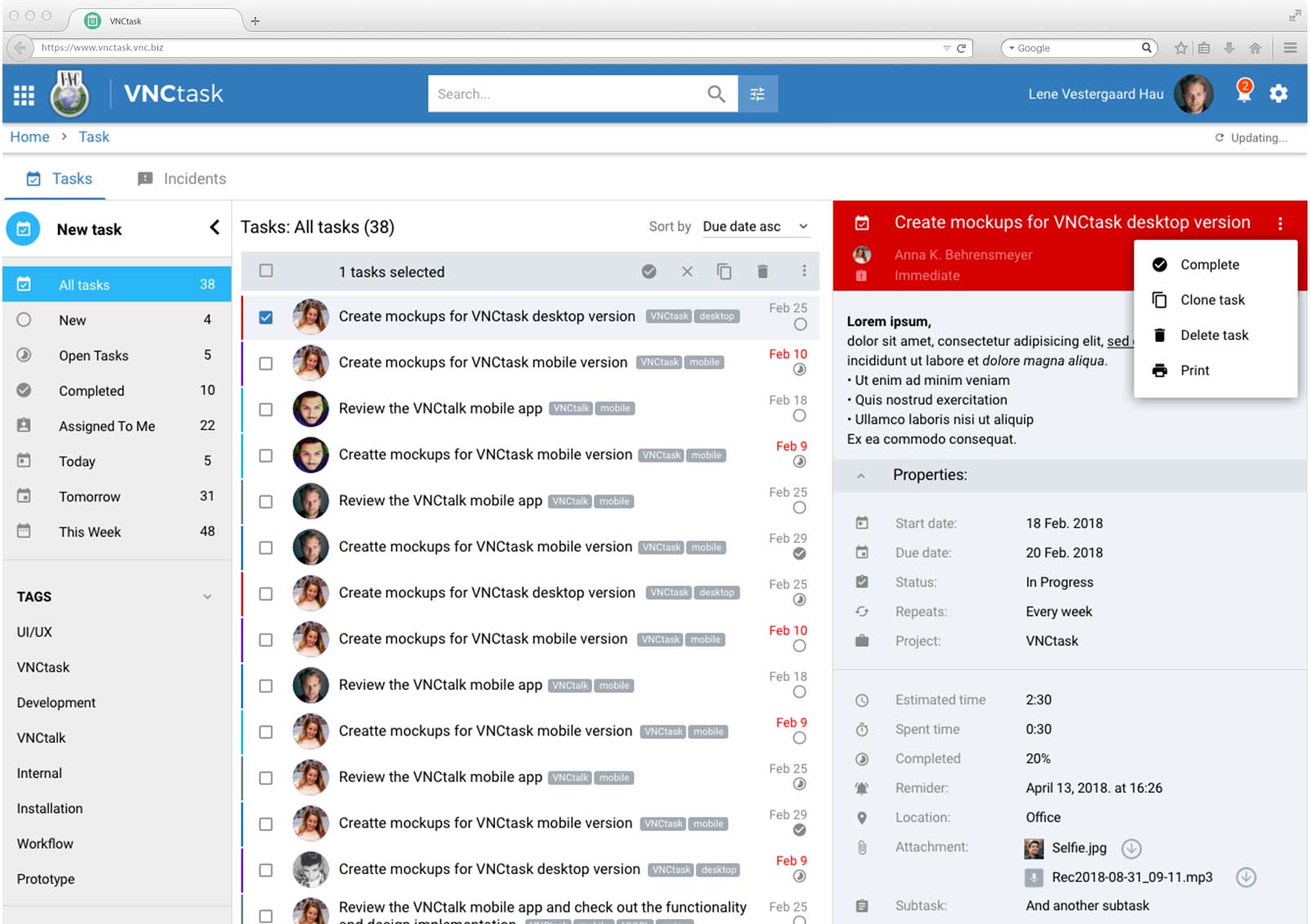This screenshot has height=924, width=1310.
Task: Download the Rec2018-08-31_09-11.mp3 attachment
Action: click(1246, 878)
